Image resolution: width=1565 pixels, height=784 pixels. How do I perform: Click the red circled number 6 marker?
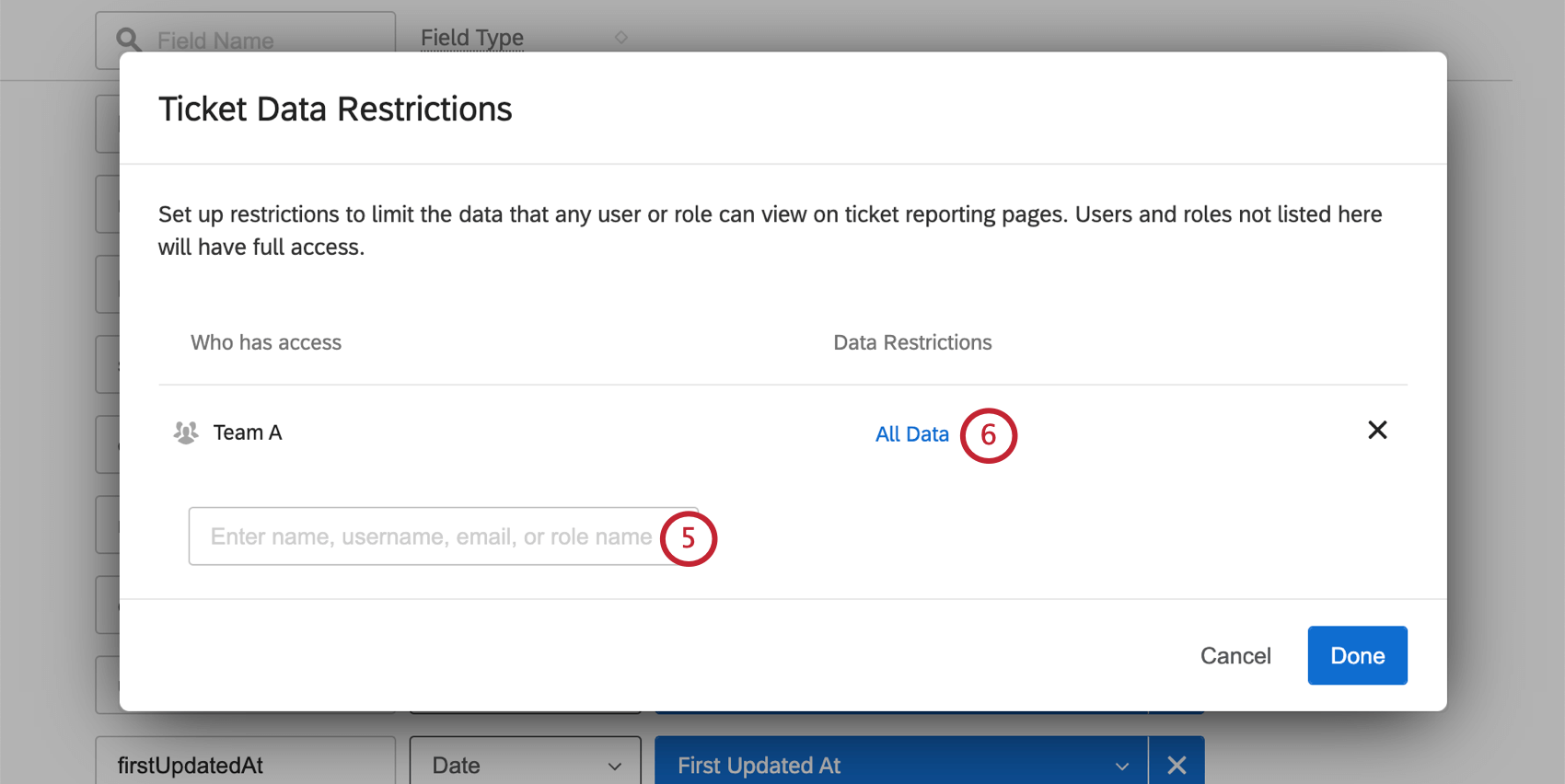click(x=988, y=435)
